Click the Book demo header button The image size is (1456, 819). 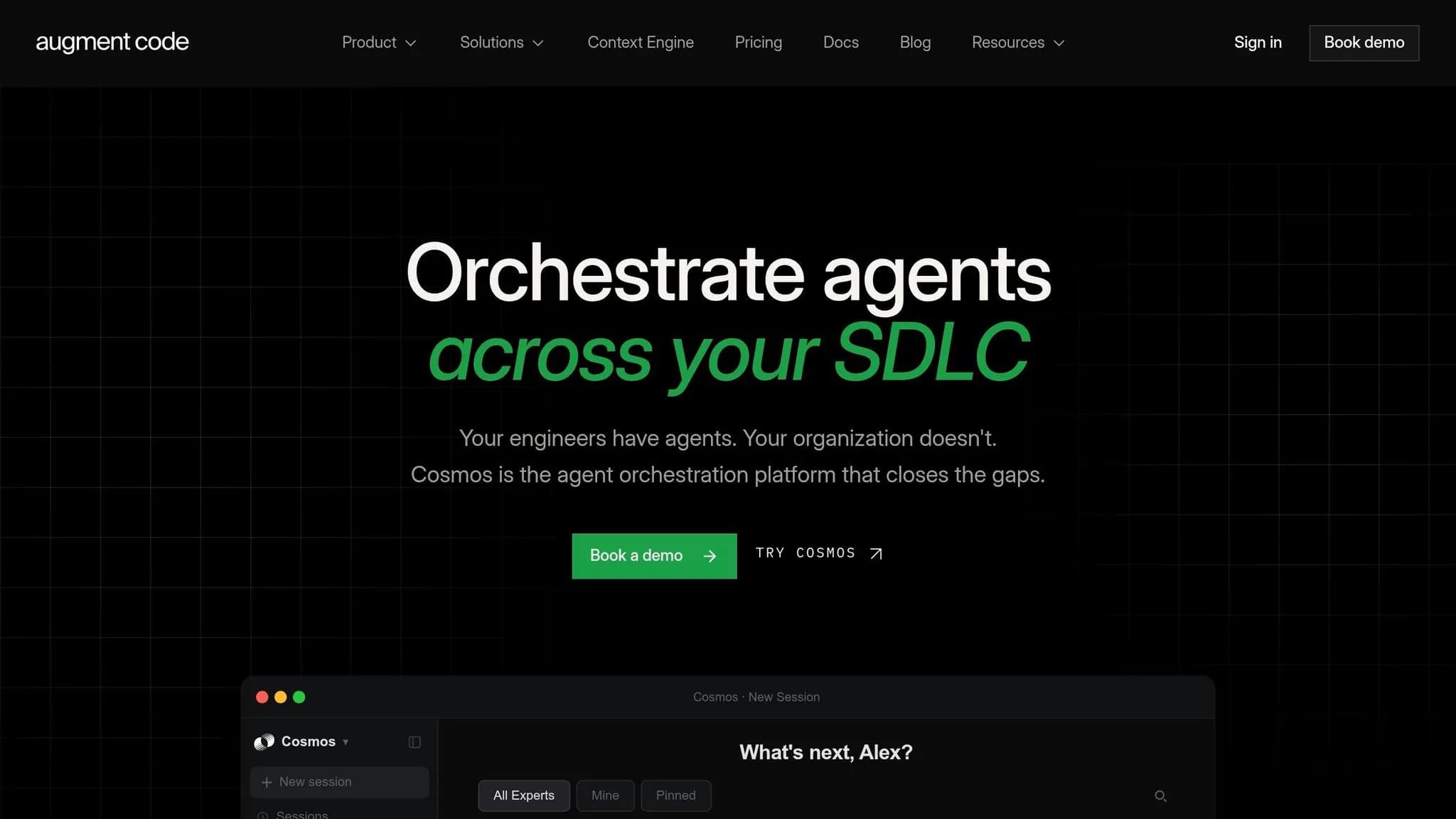coord(1364,43)
